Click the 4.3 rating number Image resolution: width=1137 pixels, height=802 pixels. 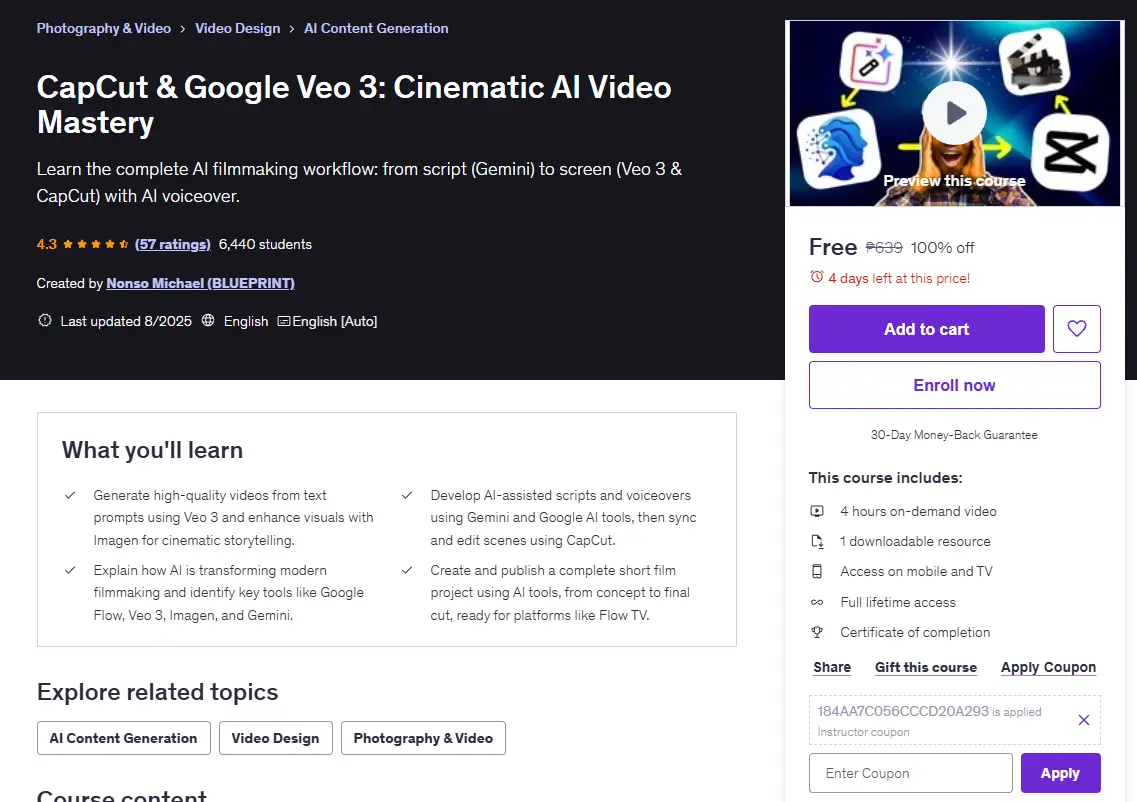click(x=46, y=244)
